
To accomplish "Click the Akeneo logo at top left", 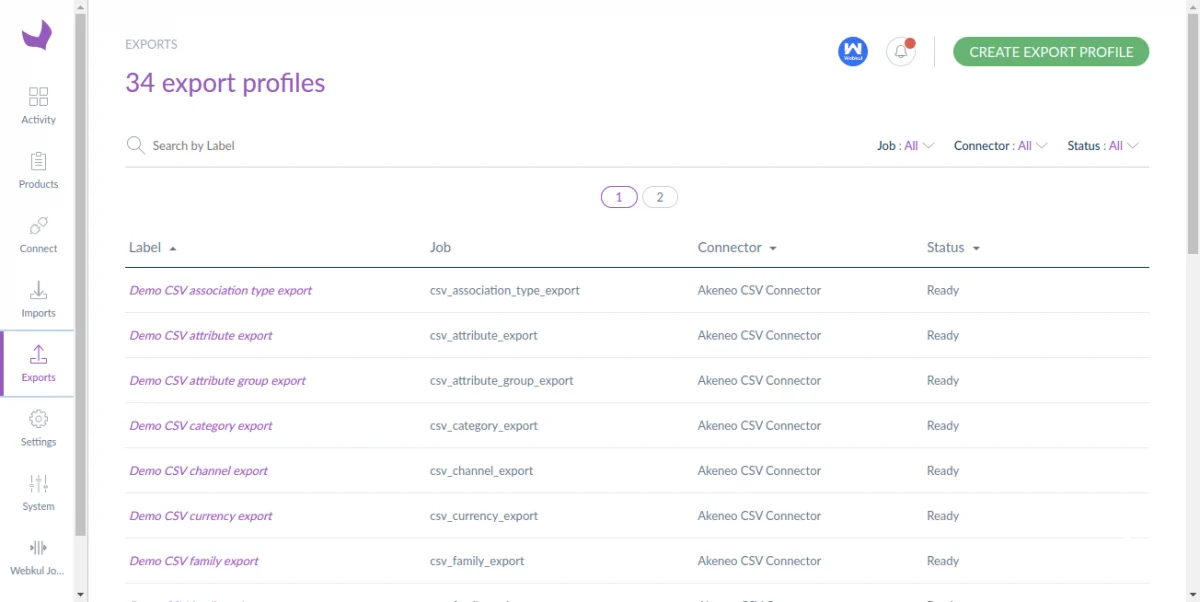I will point(38,36).
